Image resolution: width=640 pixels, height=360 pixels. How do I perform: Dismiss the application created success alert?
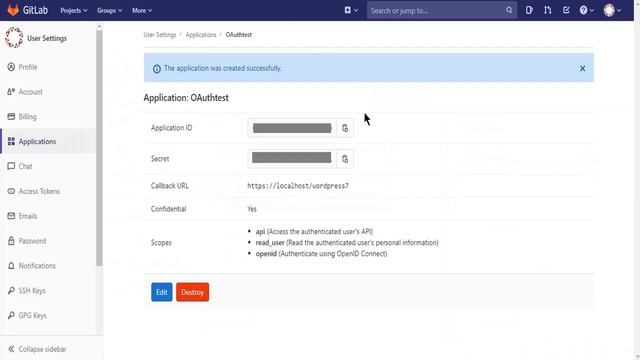pos(582,69)
